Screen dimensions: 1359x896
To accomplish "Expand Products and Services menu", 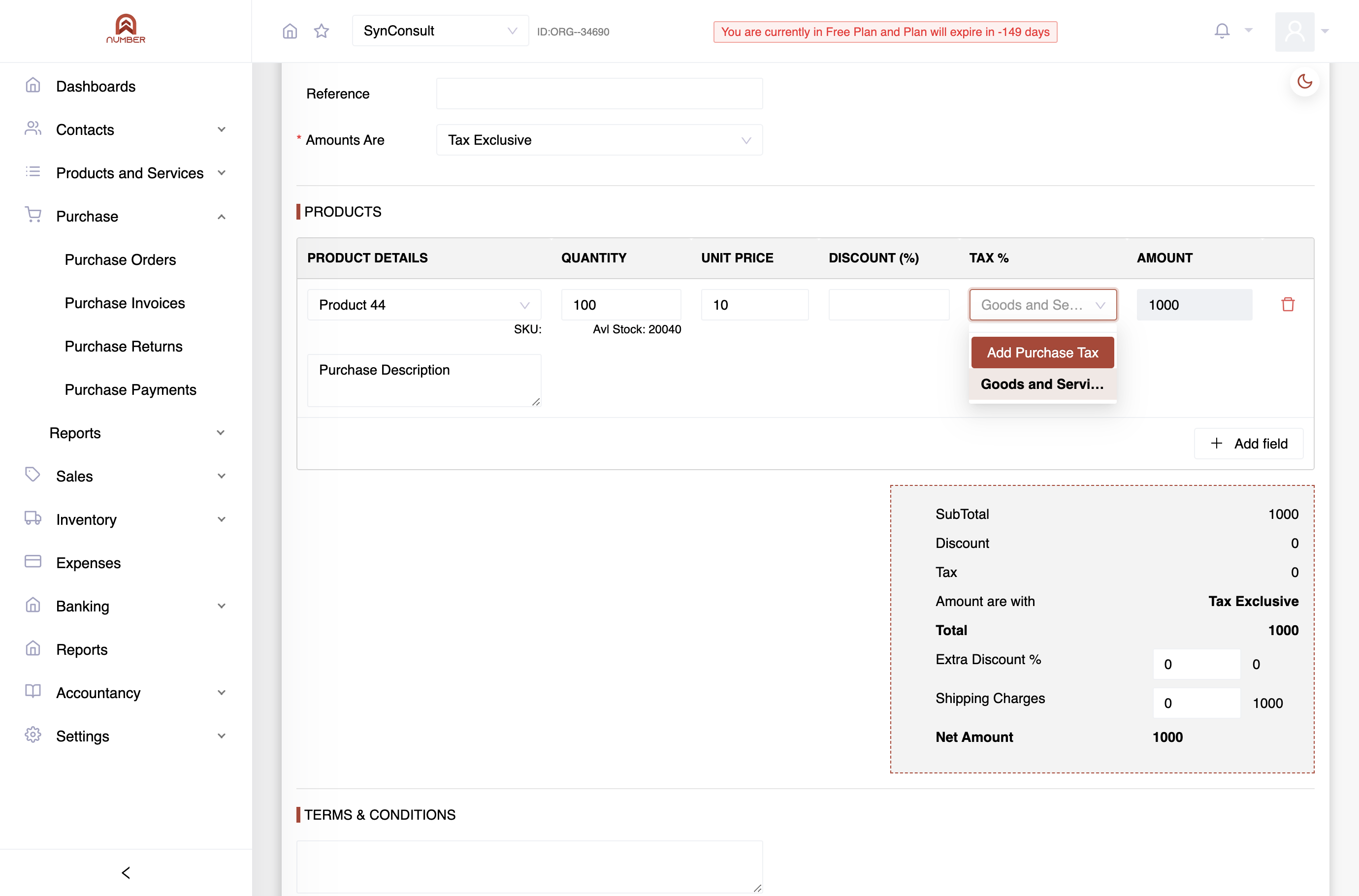I will click(x=222, y=173).
